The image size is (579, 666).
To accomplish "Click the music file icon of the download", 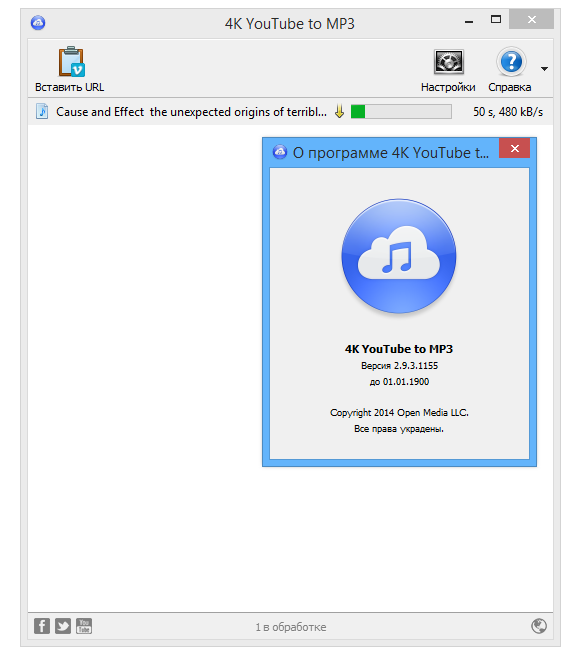I will (42, 111).
